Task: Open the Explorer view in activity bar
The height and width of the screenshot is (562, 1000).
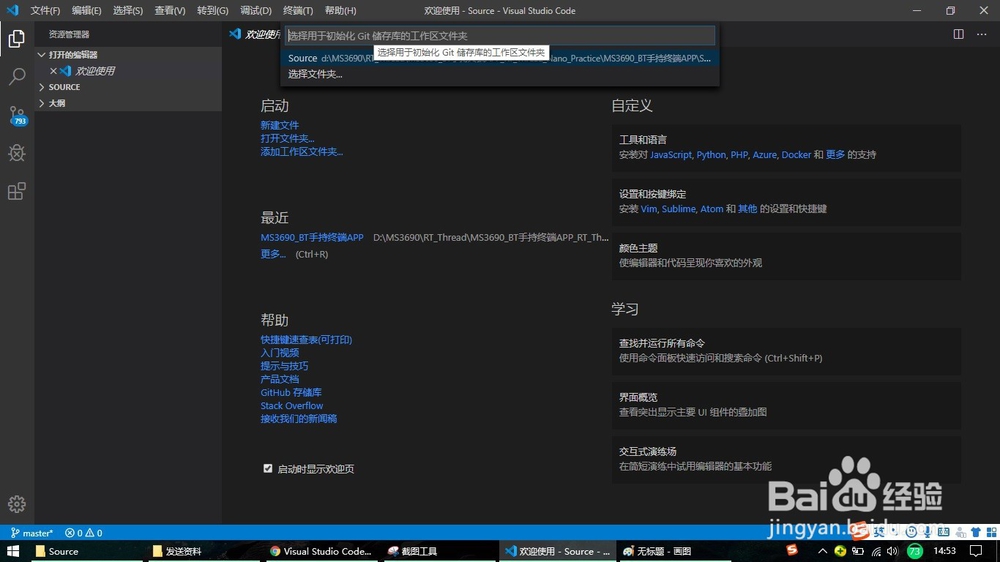Action: coord(17,39)
